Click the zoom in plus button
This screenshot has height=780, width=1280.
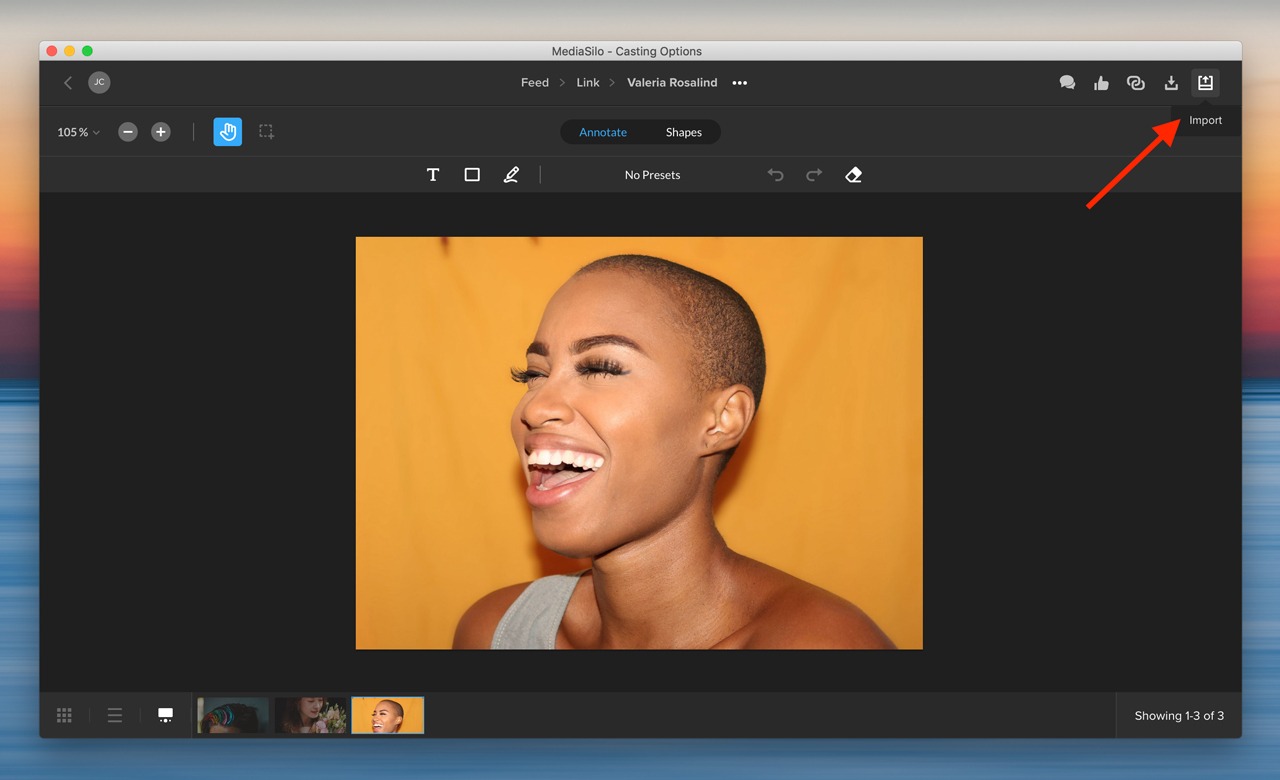tap(160, 132)
